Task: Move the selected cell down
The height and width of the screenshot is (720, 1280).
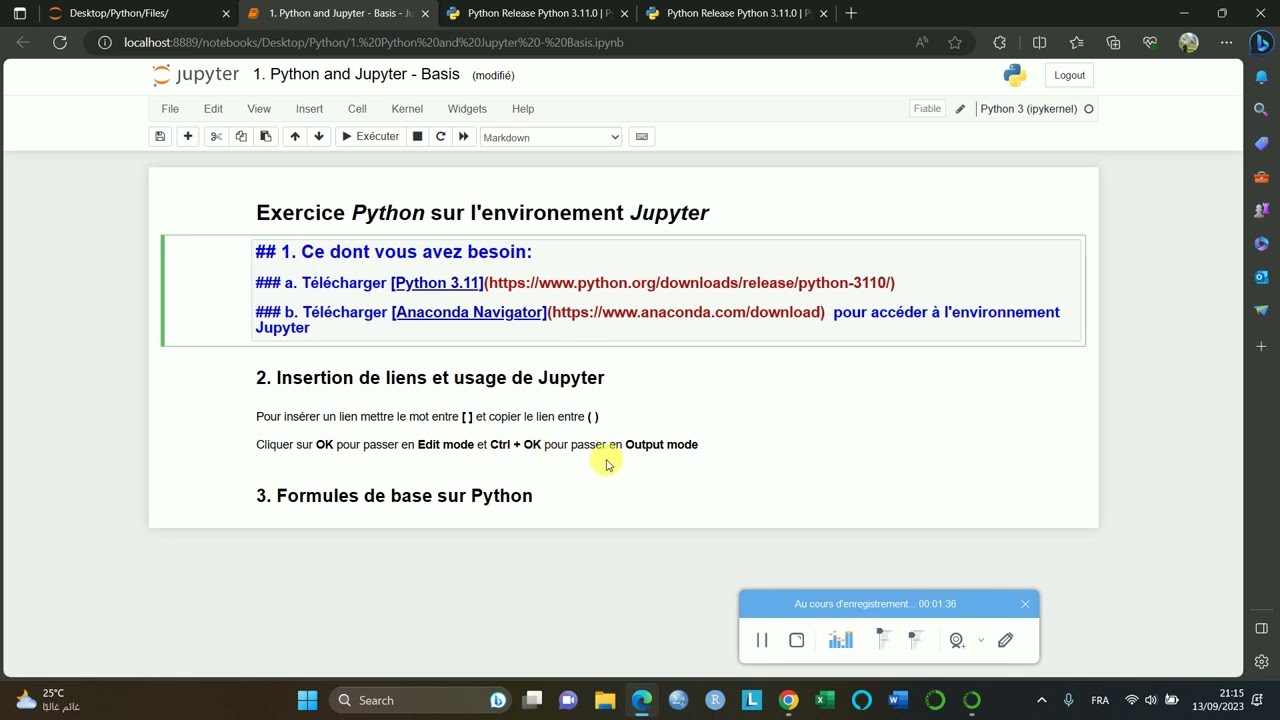Action: point(319,137)
